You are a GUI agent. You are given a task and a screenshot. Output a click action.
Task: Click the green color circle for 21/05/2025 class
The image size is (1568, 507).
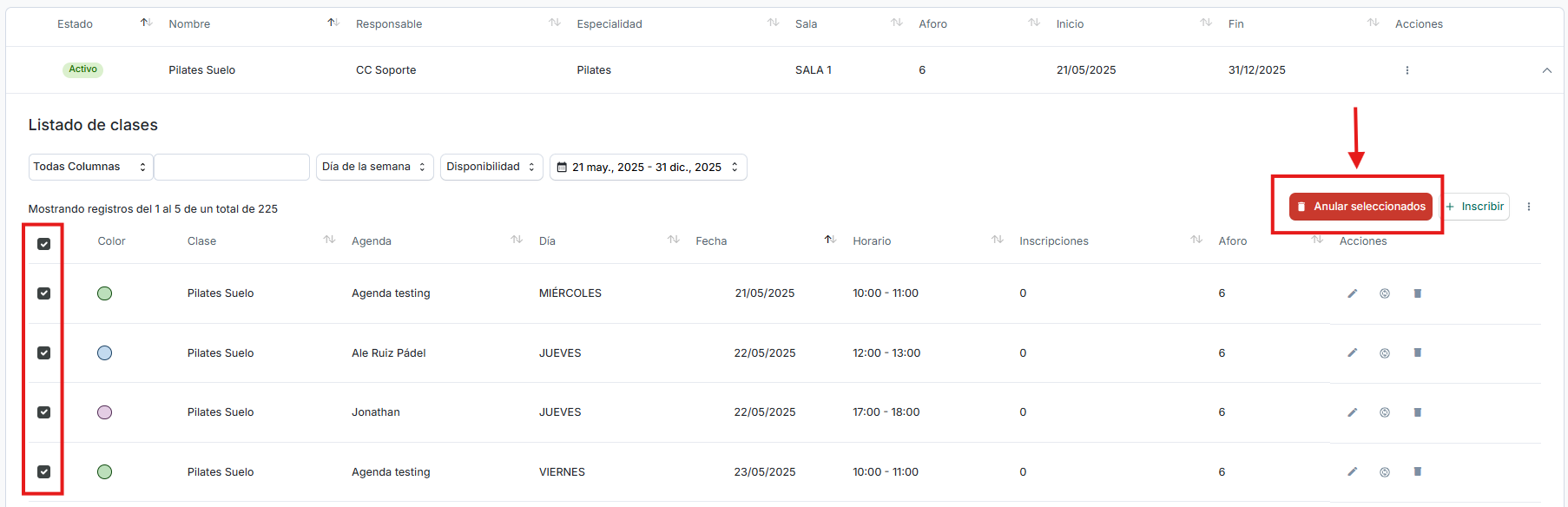point(104,293)
